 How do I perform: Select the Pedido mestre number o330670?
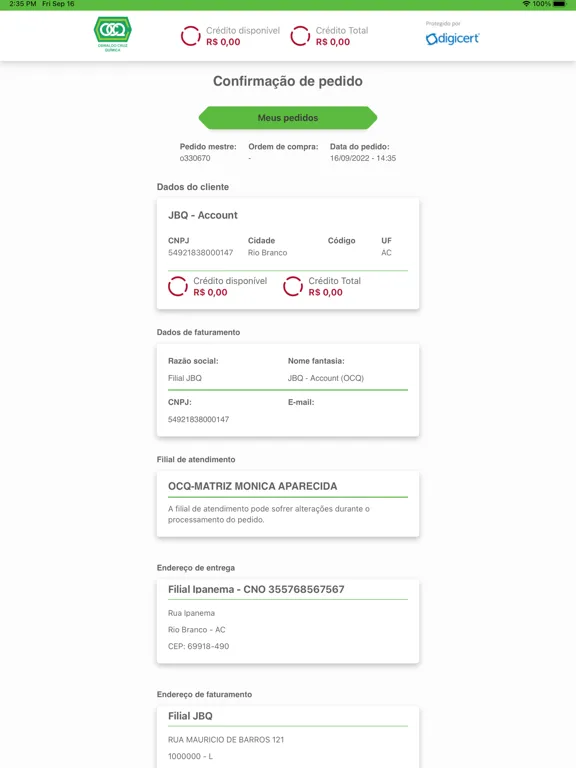coord(195,158)
